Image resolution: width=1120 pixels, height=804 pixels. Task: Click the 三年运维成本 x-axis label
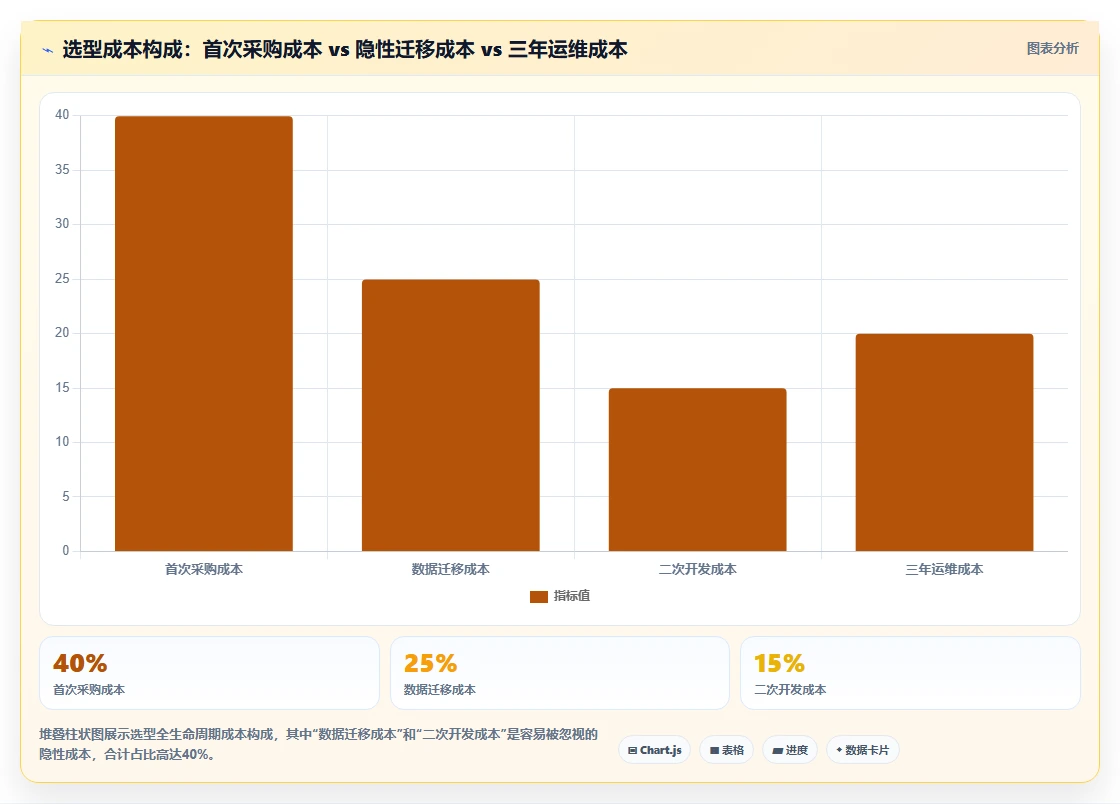(x=944, y=569)
